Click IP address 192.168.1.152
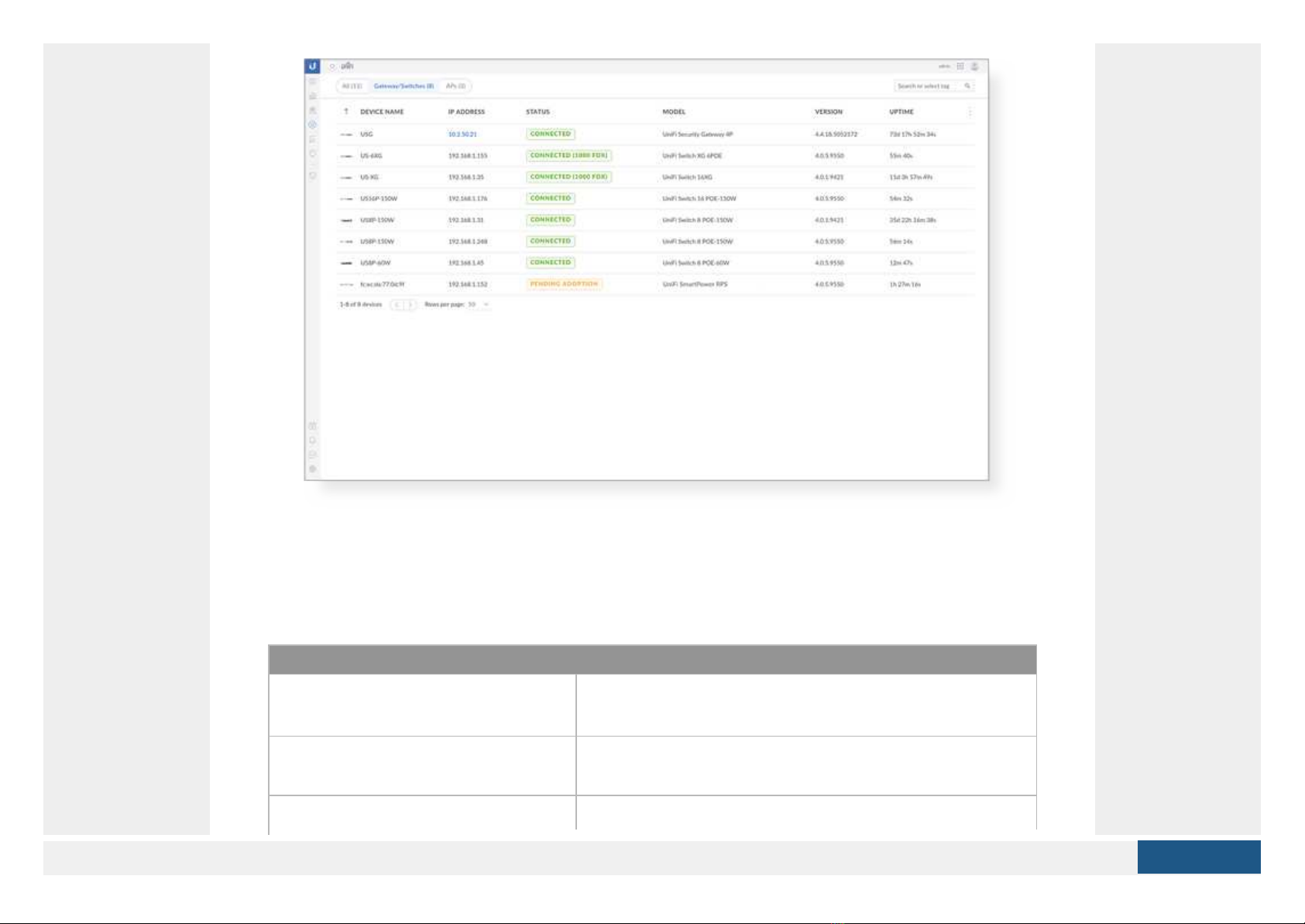1305x924 pixels. coord(468,285)
